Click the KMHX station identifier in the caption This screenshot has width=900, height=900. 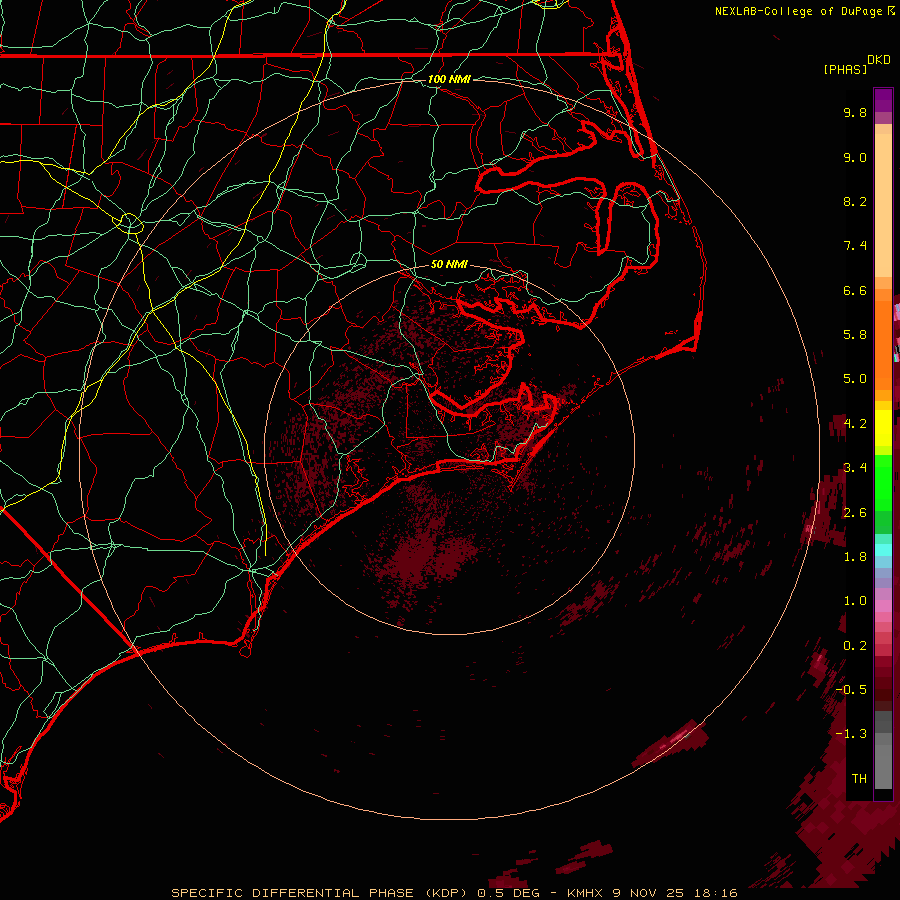[586, 893]
